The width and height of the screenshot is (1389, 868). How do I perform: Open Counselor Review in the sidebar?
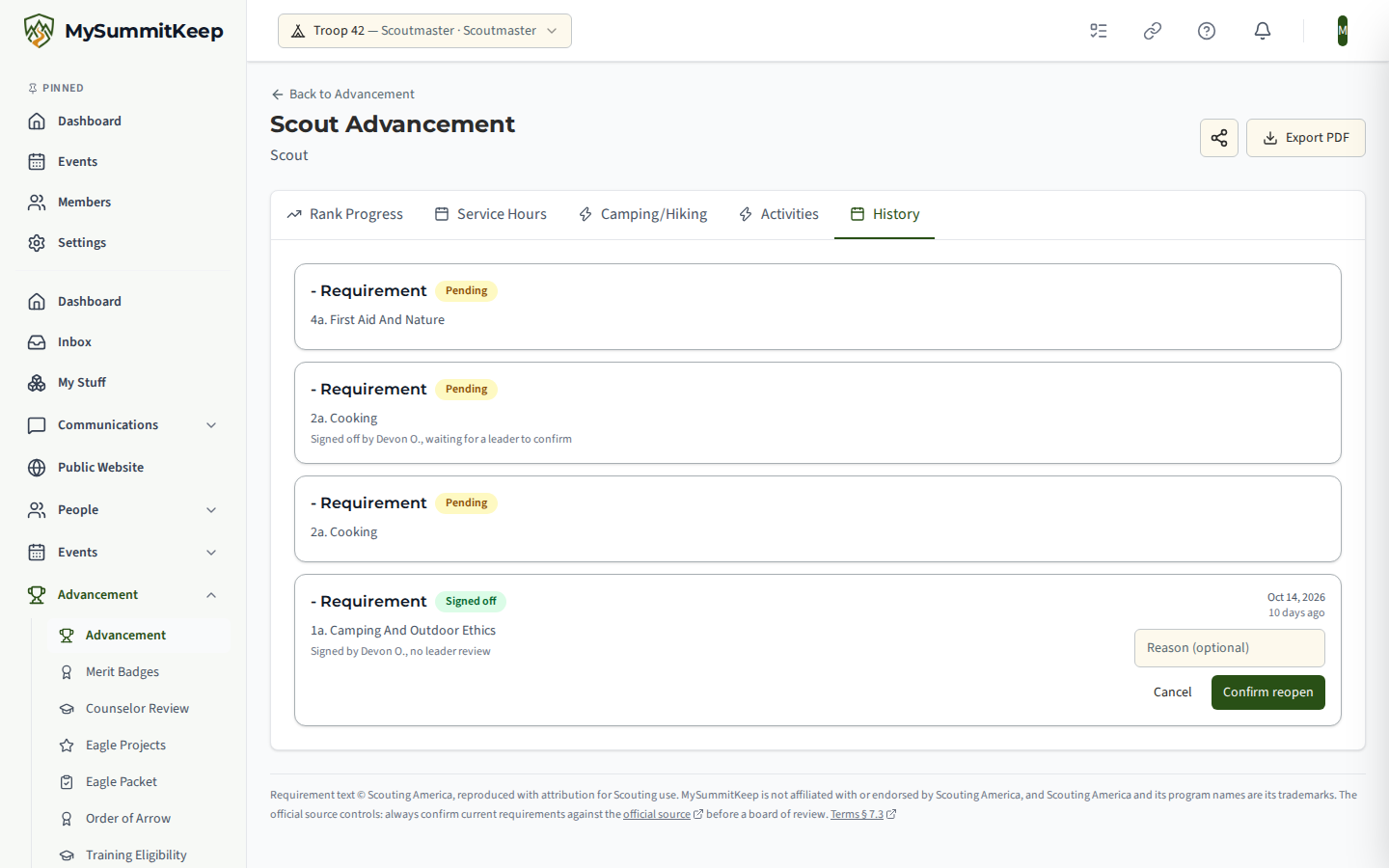139,709
